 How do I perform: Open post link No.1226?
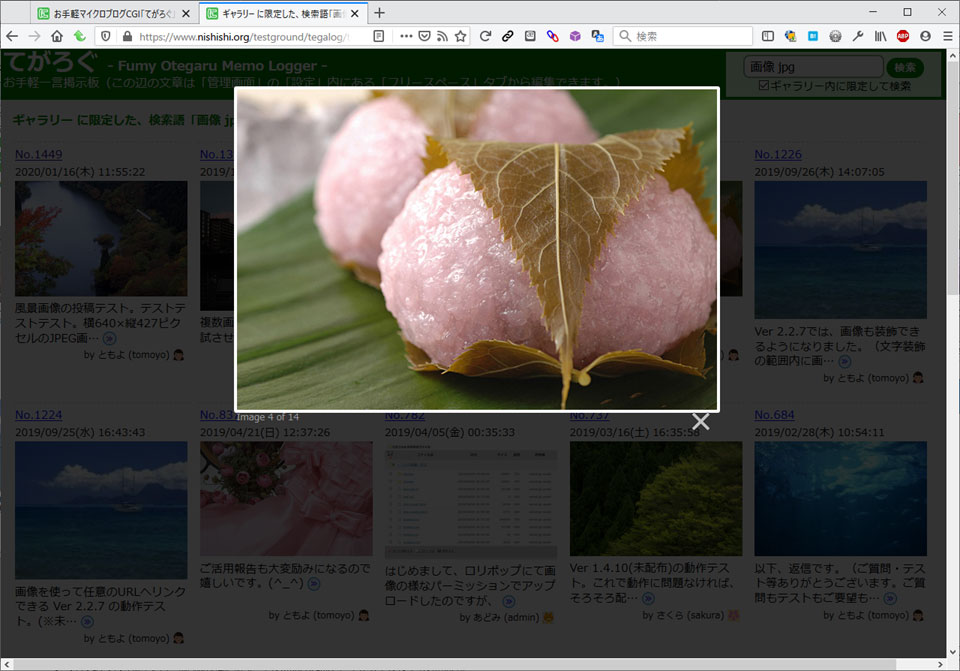(778, 154)
